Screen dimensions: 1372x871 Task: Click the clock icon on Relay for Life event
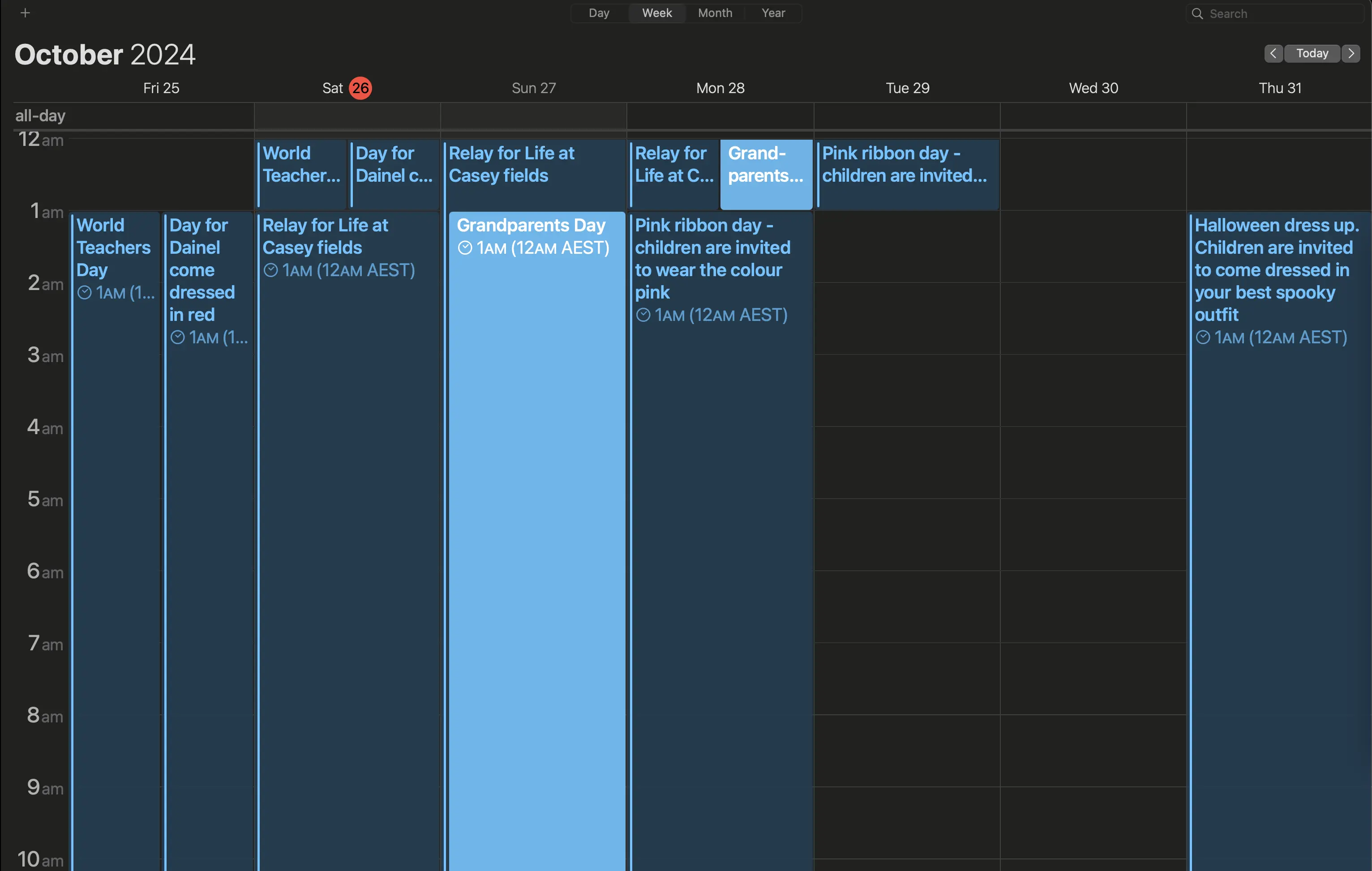pos(271,270)
